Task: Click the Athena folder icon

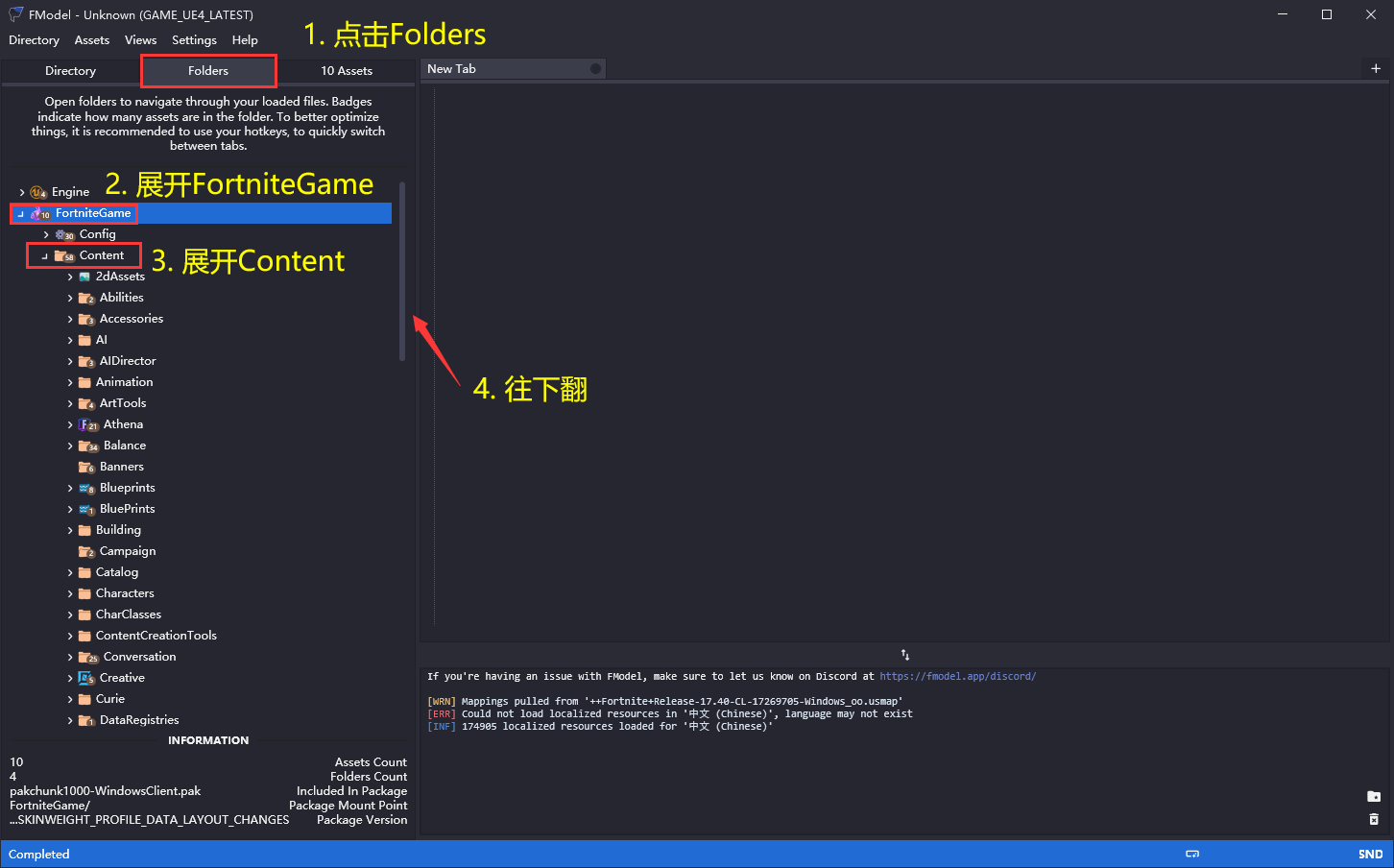Action: tap(87, 424)
